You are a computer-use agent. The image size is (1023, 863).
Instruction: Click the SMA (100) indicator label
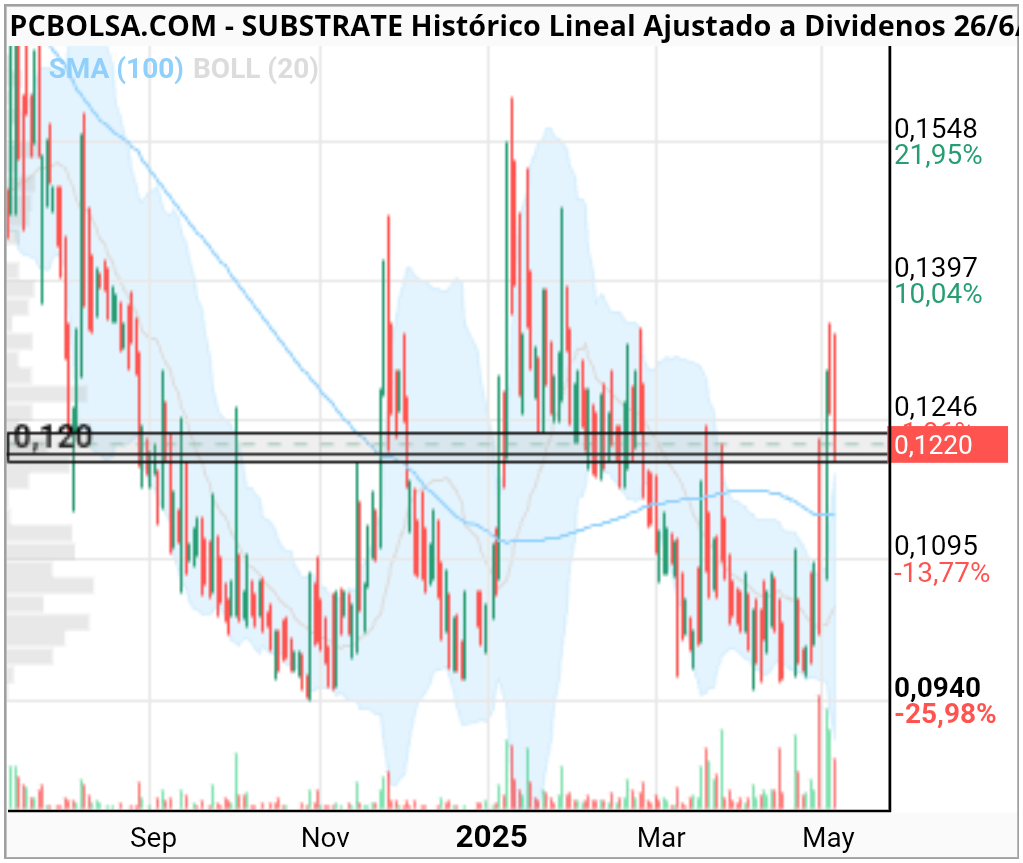click(x=116, y=68)
